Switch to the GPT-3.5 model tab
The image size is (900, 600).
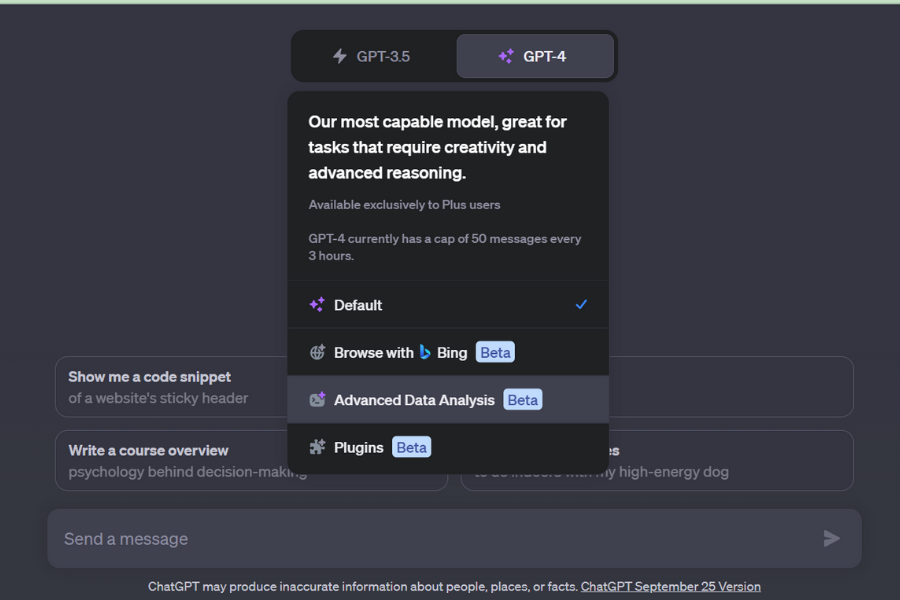point(374,56)
